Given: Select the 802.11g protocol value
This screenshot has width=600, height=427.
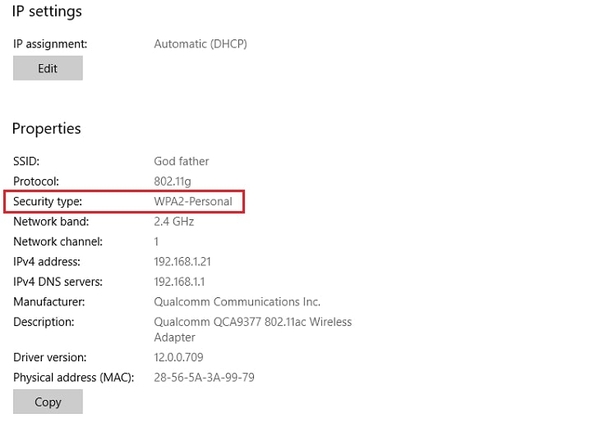Looking at the screenshot, I should (171, 181).
